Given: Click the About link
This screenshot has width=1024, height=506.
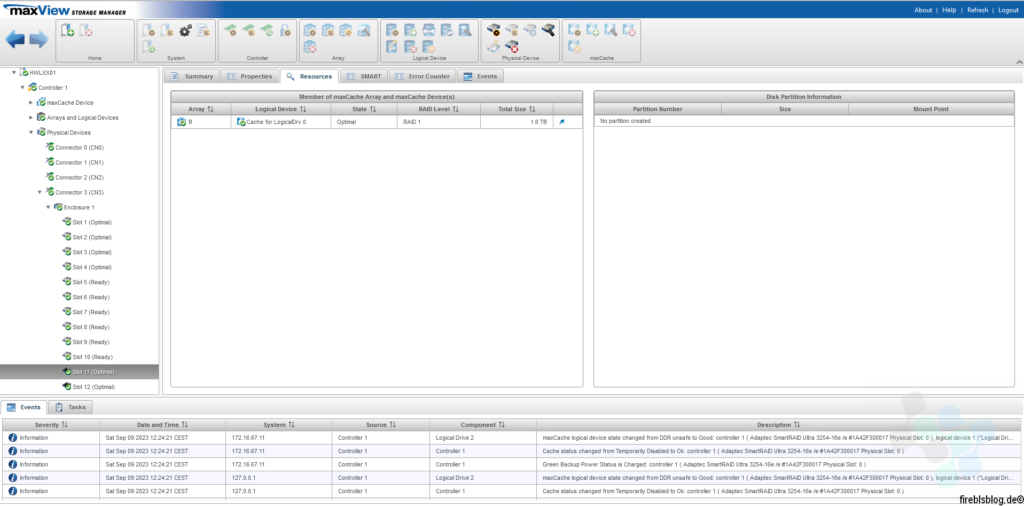Looking at the screenshot, I should [x=923, y=10].
